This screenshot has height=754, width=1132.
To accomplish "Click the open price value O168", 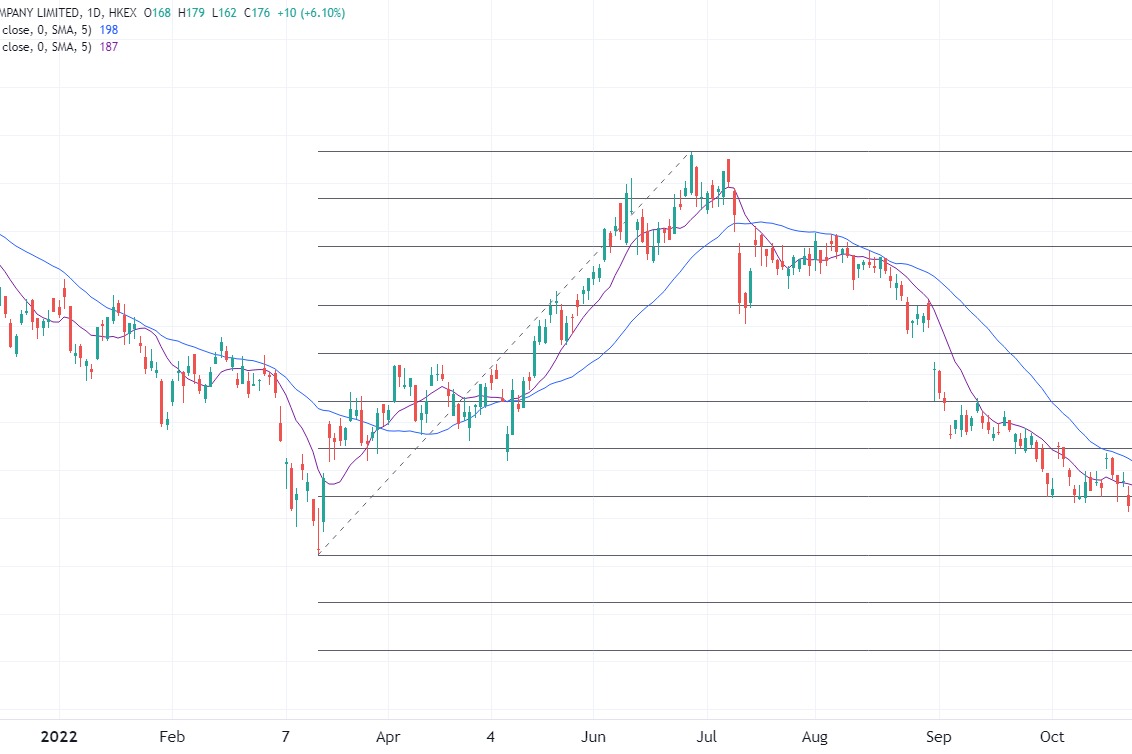I will pyautogui.click(x=156, y=11).
